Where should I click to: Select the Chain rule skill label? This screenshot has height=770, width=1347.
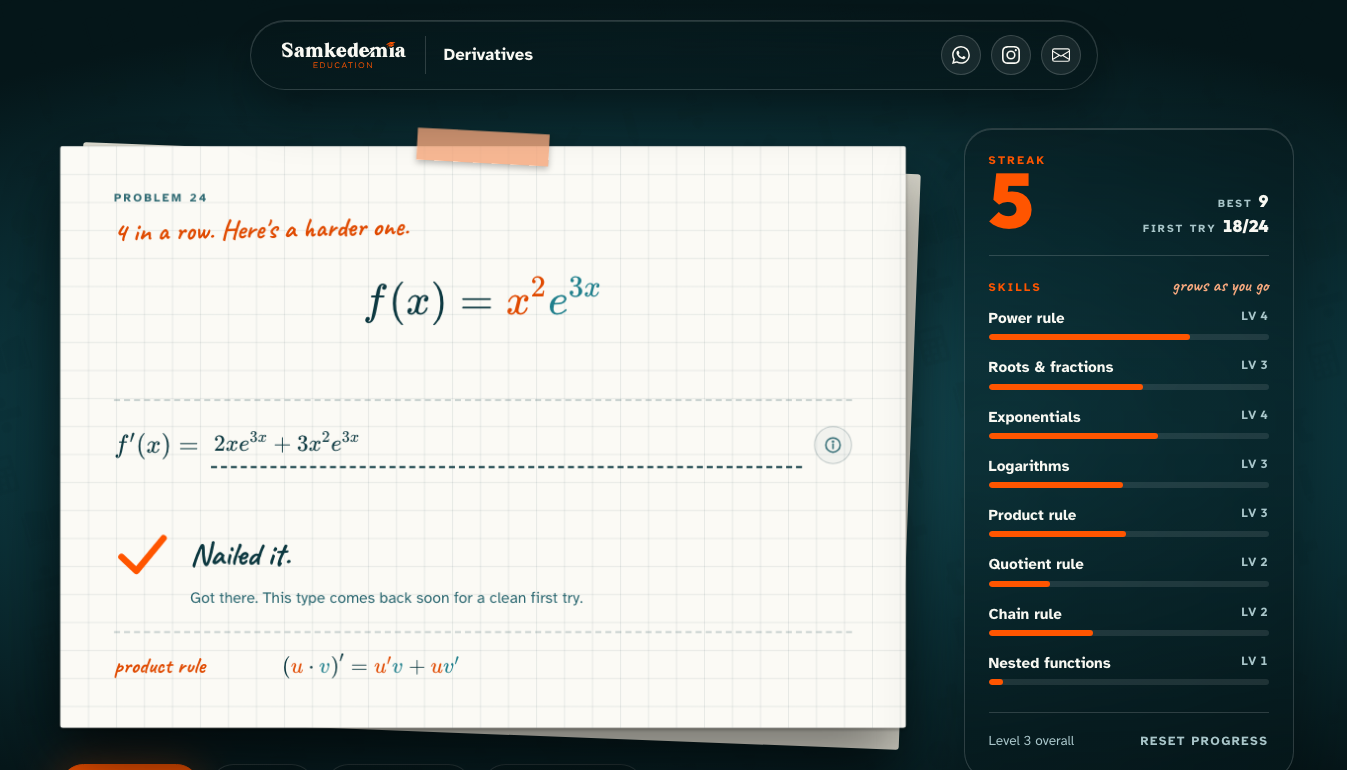click(x=1025, y=614)
